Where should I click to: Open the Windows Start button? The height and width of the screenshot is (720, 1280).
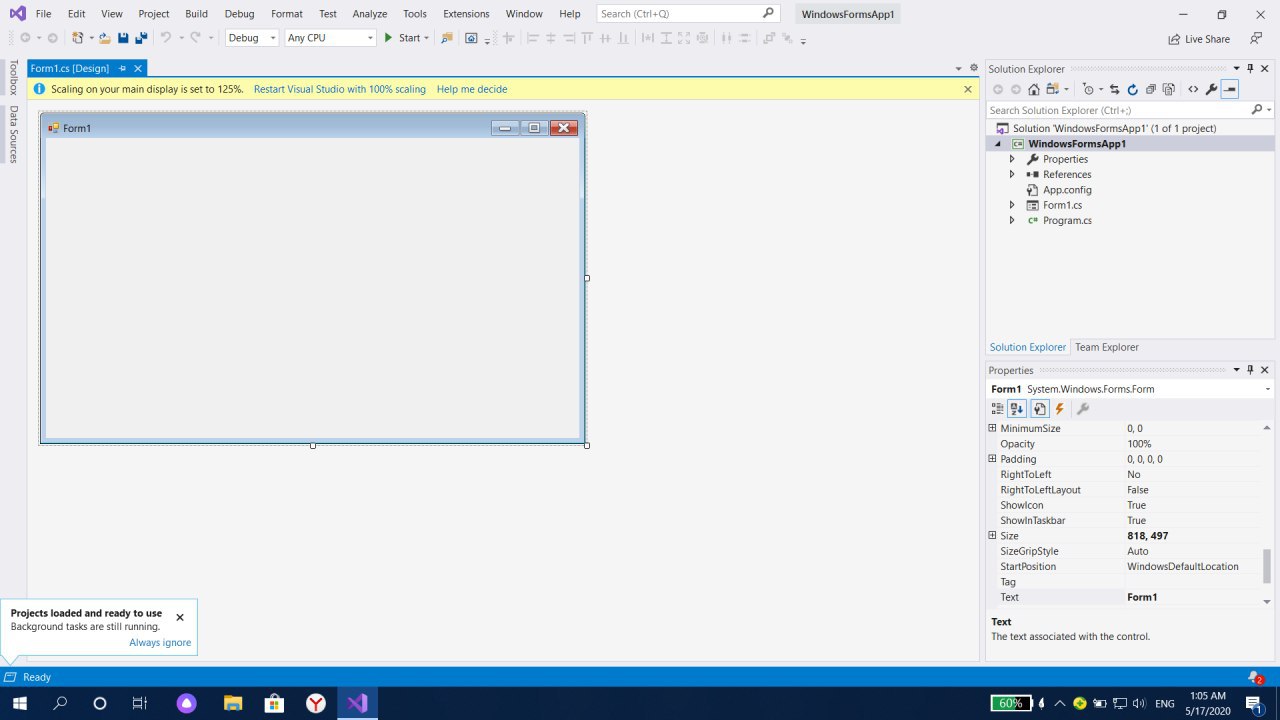(20, 703)
